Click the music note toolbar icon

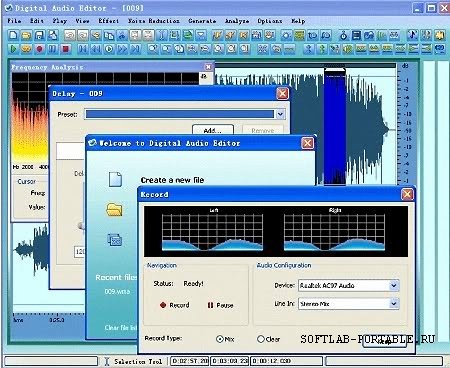coord(413,35)
